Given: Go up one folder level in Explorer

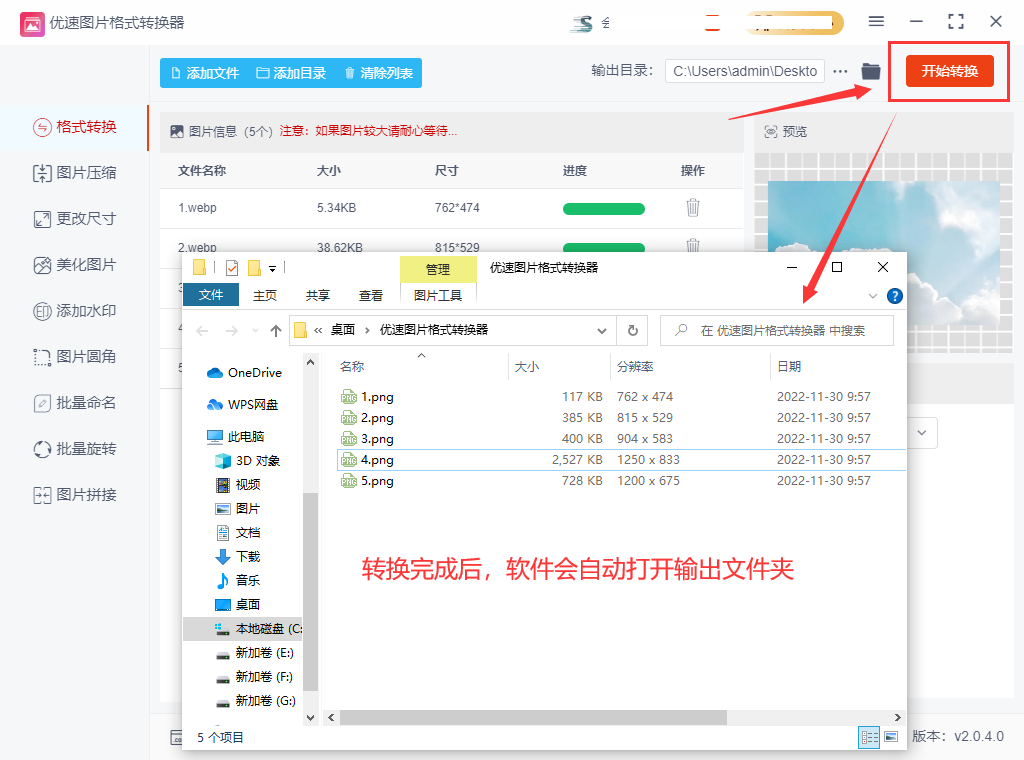Looking at the screenshot, I should pos(276,331).
